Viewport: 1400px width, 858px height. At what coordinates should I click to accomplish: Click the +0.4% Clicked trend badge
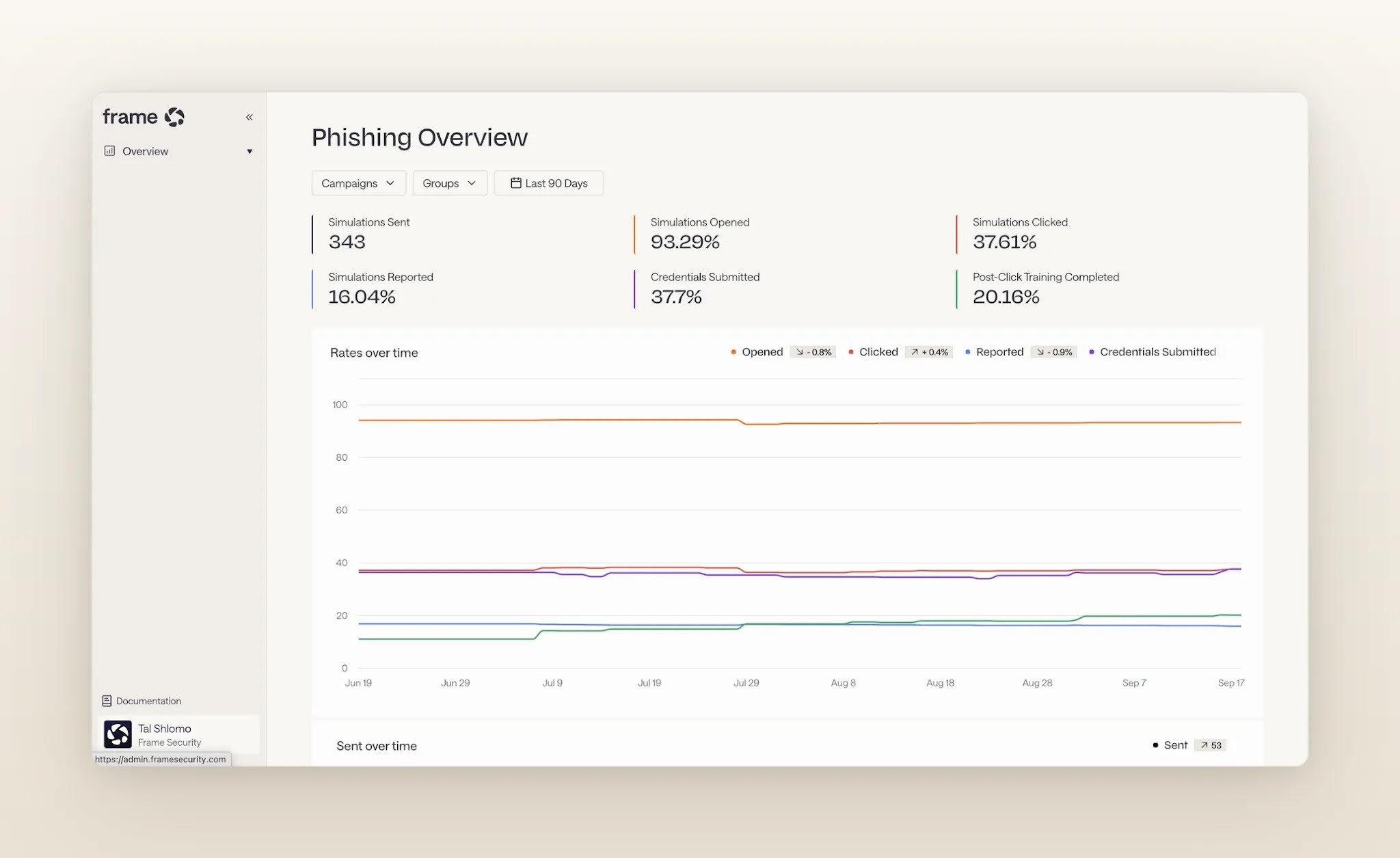(x=929, y=352)
